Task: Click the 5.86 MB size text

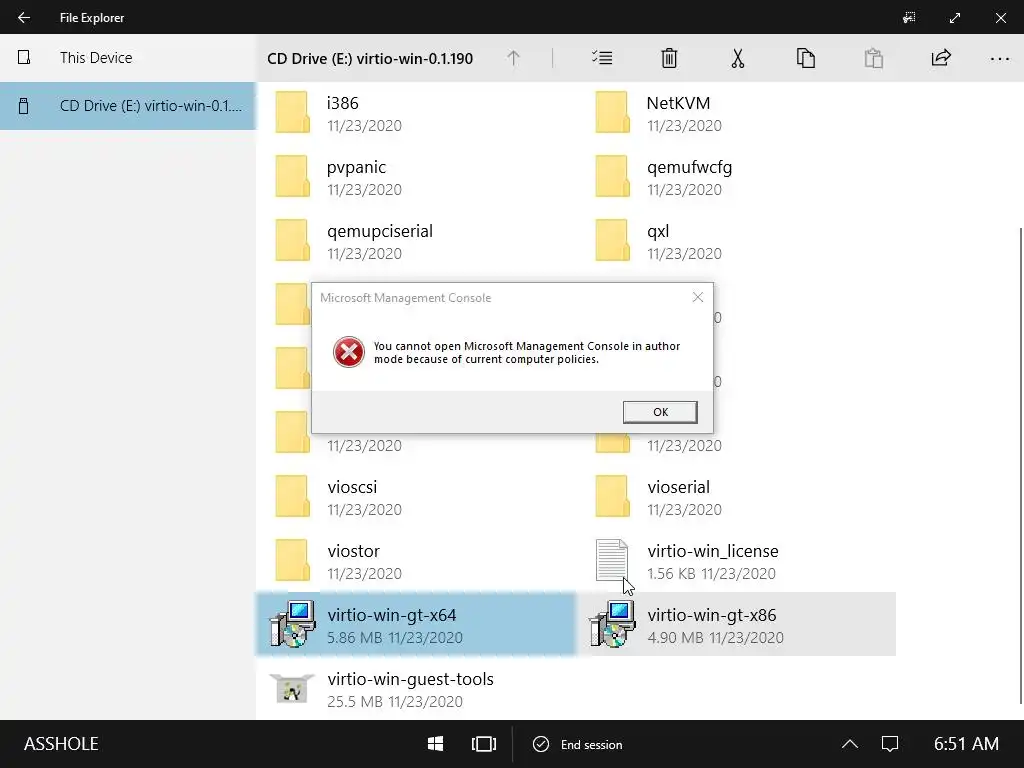Action: tap(355, 637)
